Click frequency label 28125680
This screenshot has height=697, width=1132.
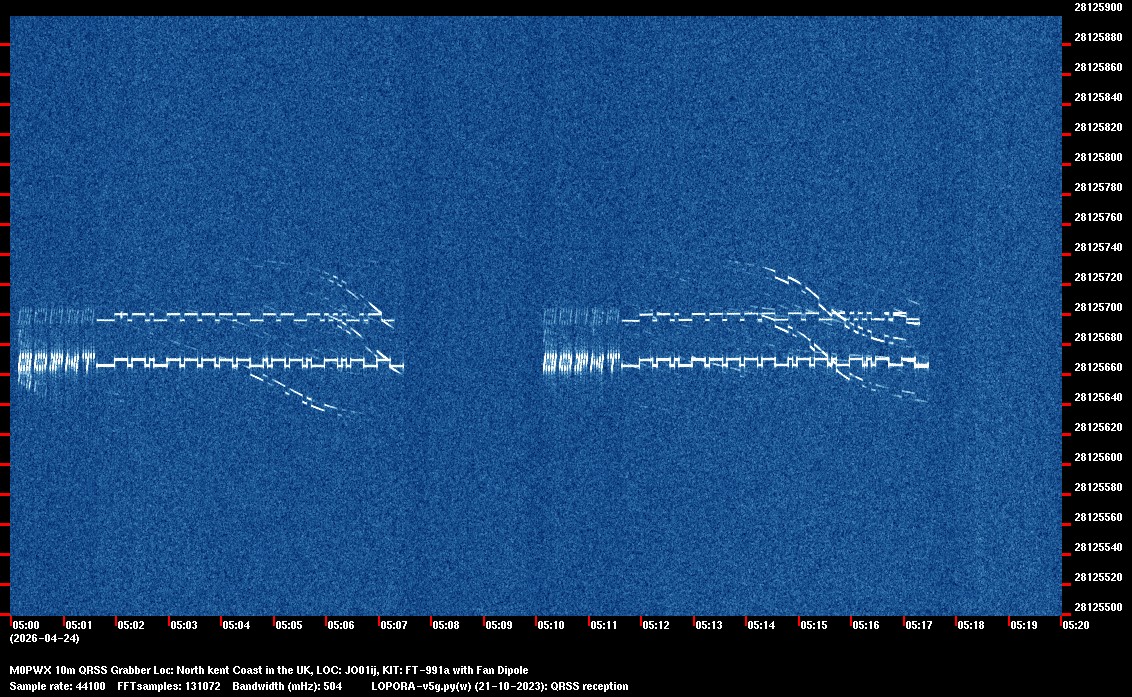coord(1098,337)
